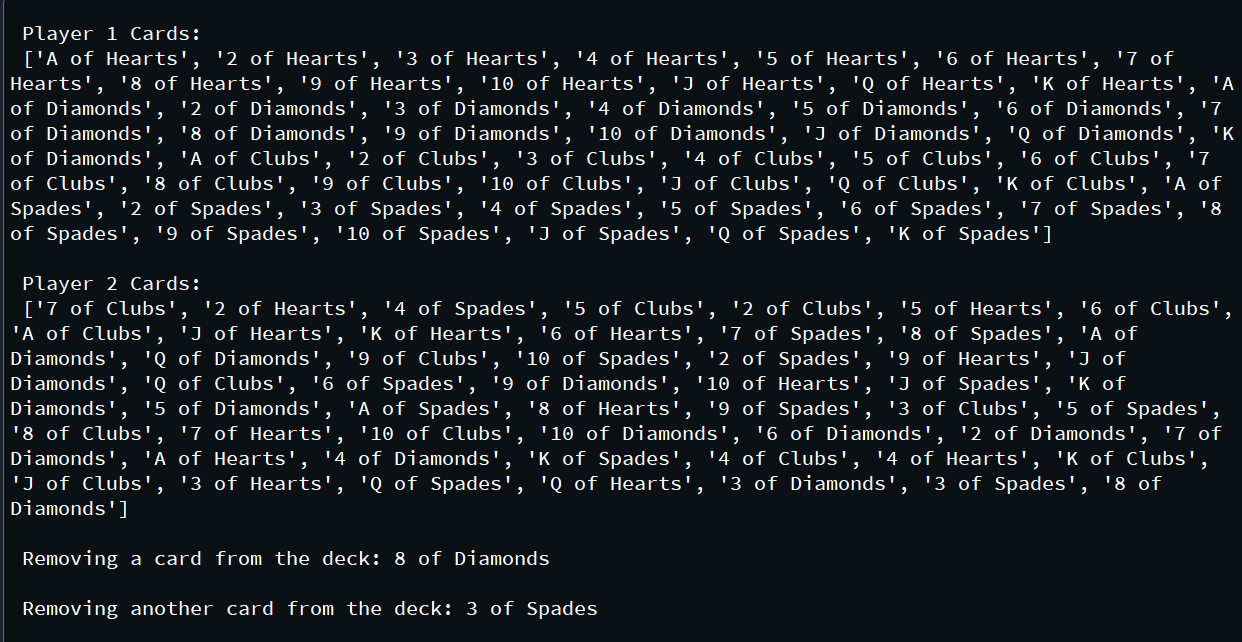Click the 'Player 1 Cards:' heading
Image resolution: width=1242 pixels, height=642 pixels.
[112, 34]
